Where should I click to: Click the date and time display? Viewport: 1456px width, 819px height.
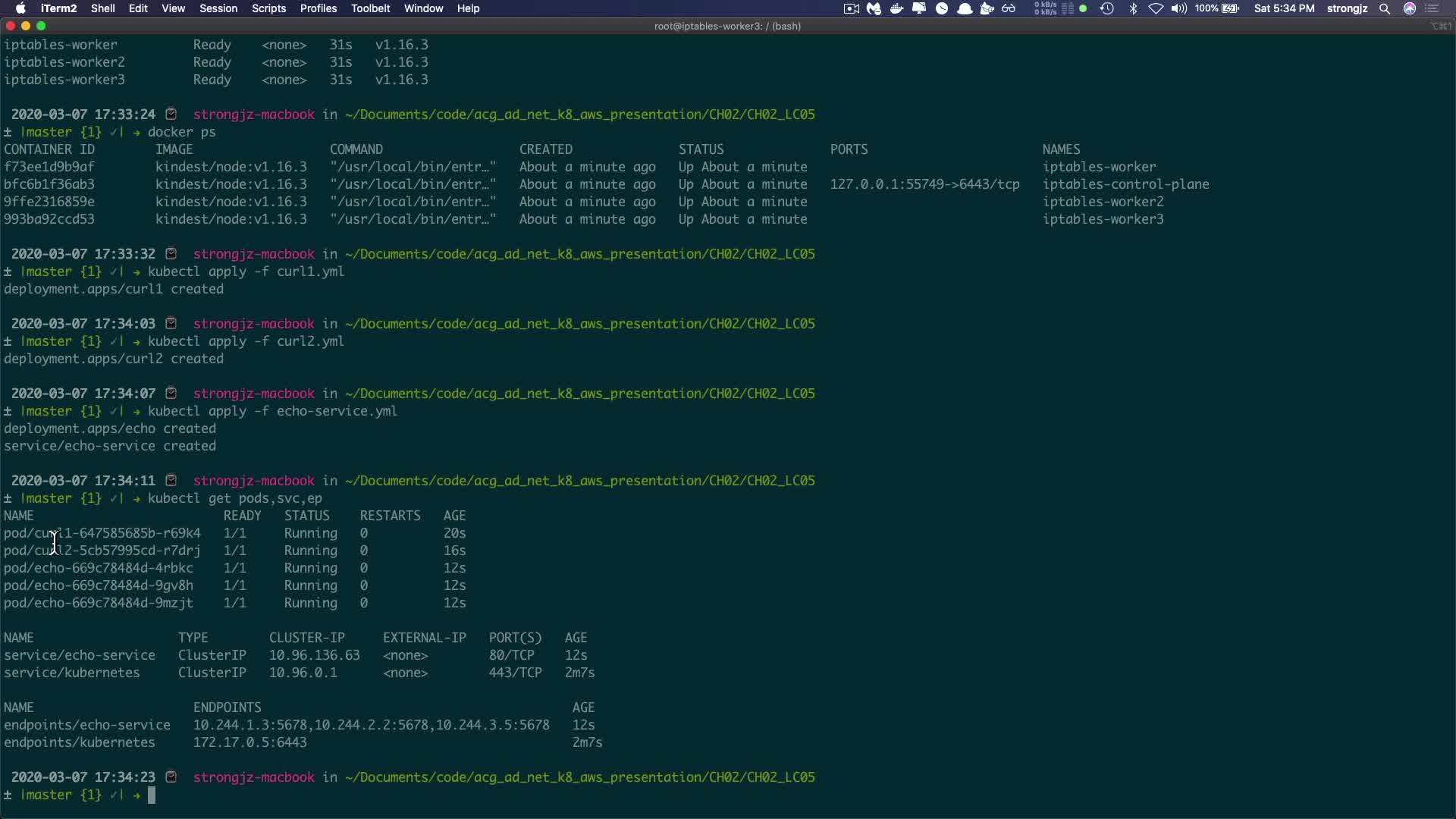pos(1284,8)
